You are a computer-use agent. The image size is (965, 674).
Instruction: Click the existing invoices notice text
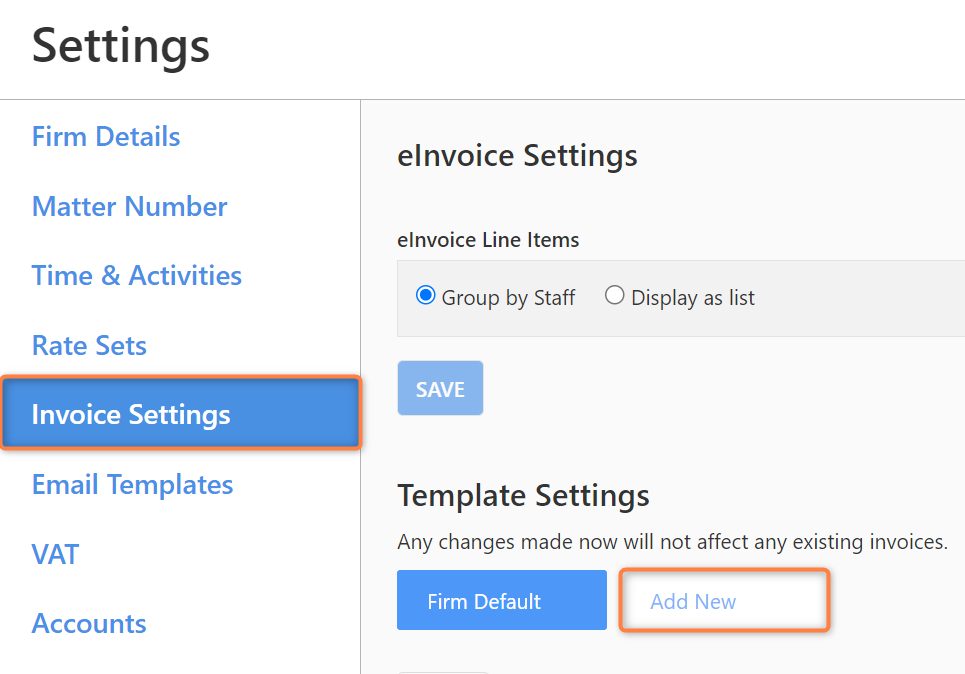tap(672, 542)
